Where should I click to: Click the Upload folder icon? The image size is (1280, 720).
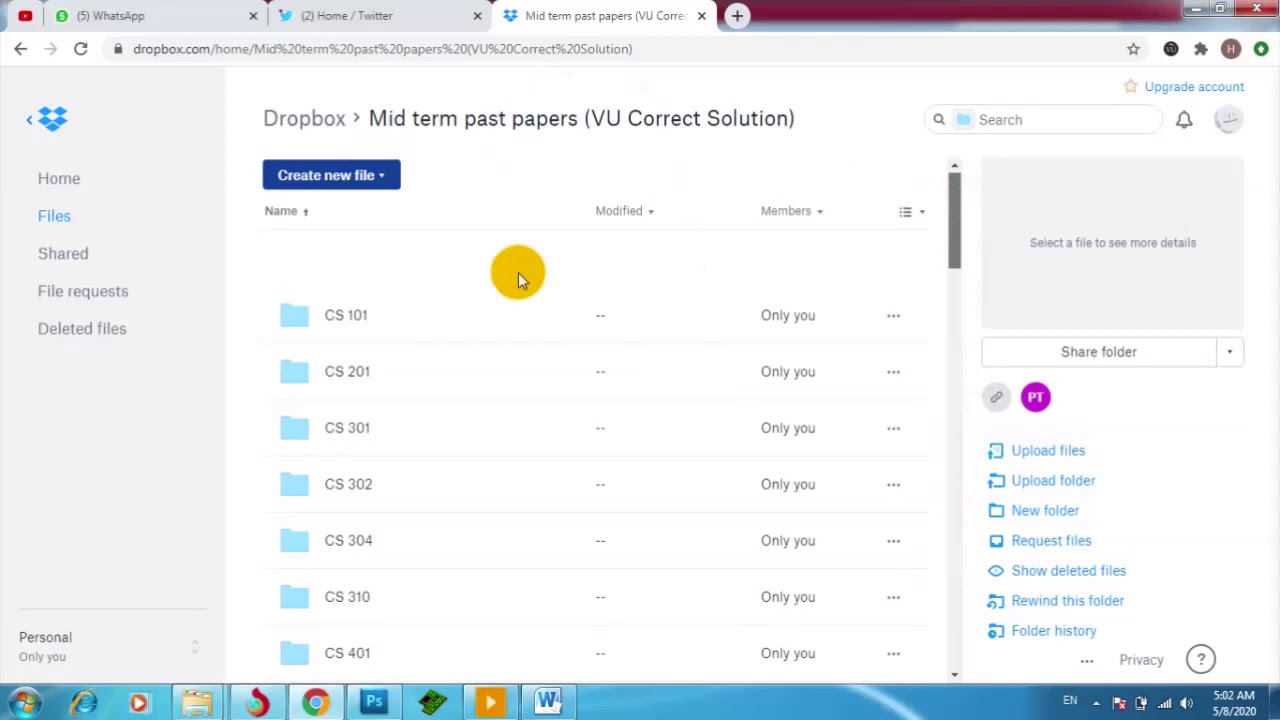pyautogui.click(x=995, y=481)
